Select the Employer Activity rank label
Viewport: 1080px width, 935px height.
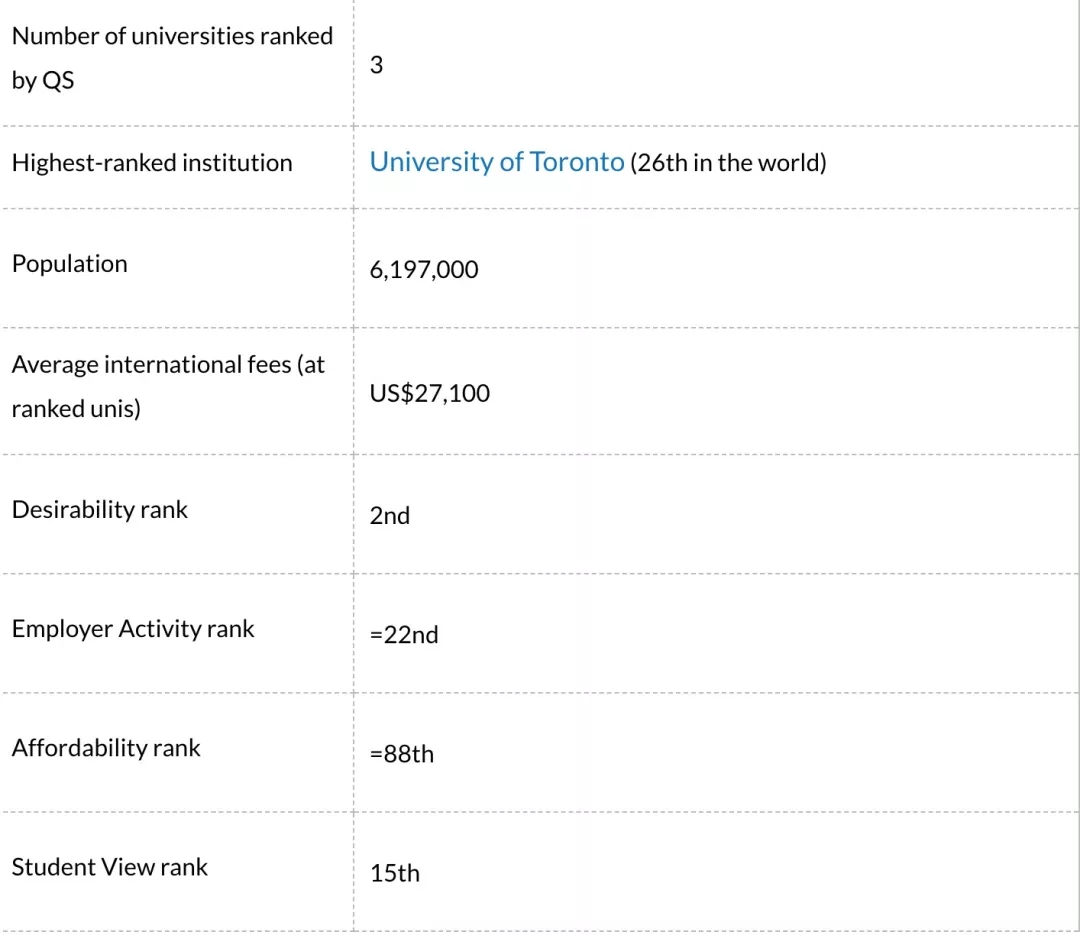[133, 628]
